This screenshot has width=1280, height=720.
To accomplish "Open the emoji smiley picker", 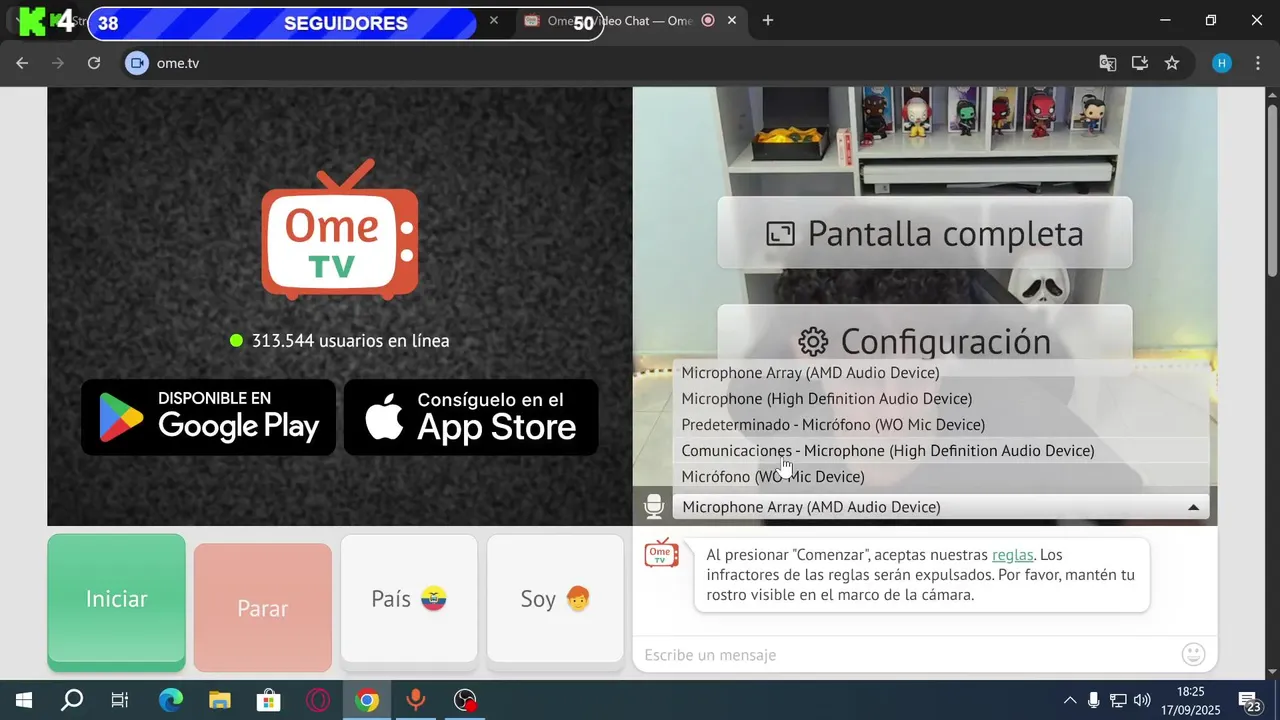I will pos(1193,654).
